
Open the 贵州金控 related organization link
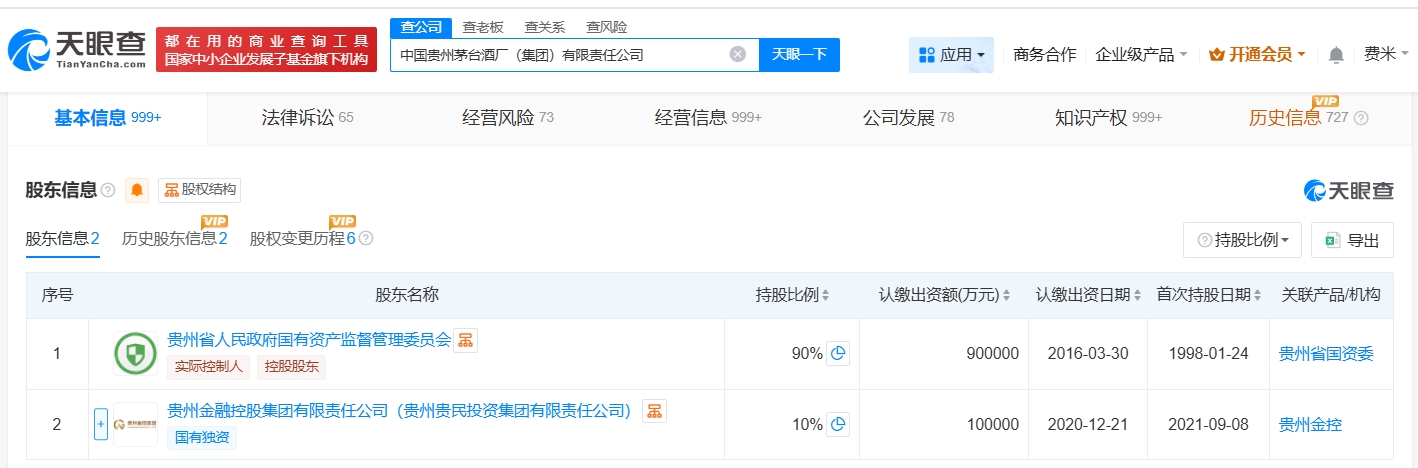(x=1310, y=424)
